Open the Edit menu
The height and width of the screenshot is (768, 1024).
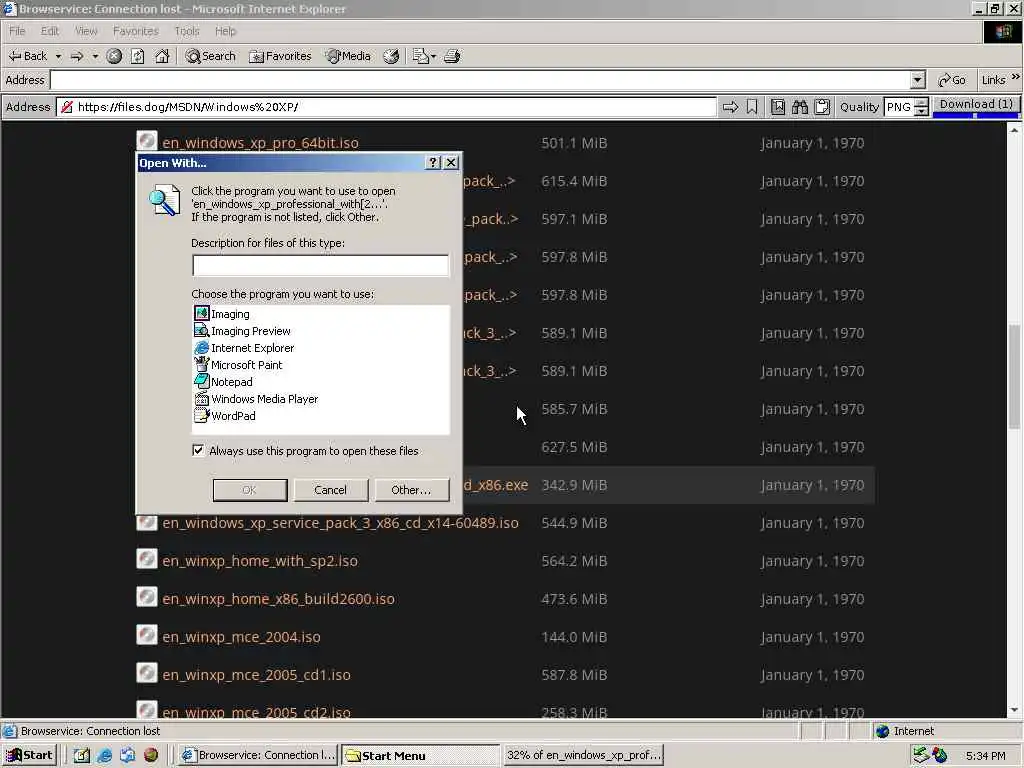pyautogui.click(x=50, y=31)
